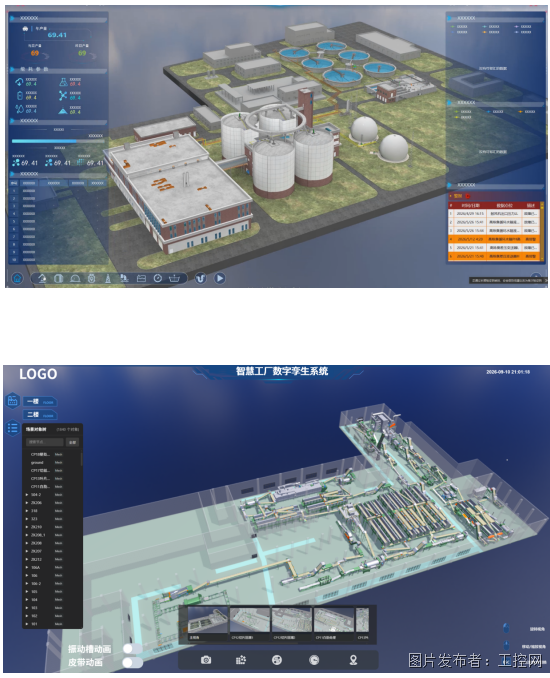Viewport: 550px width, 678px height.
Task: Click the location pin icon in bottom toolbar
Action: click(353, 660)
